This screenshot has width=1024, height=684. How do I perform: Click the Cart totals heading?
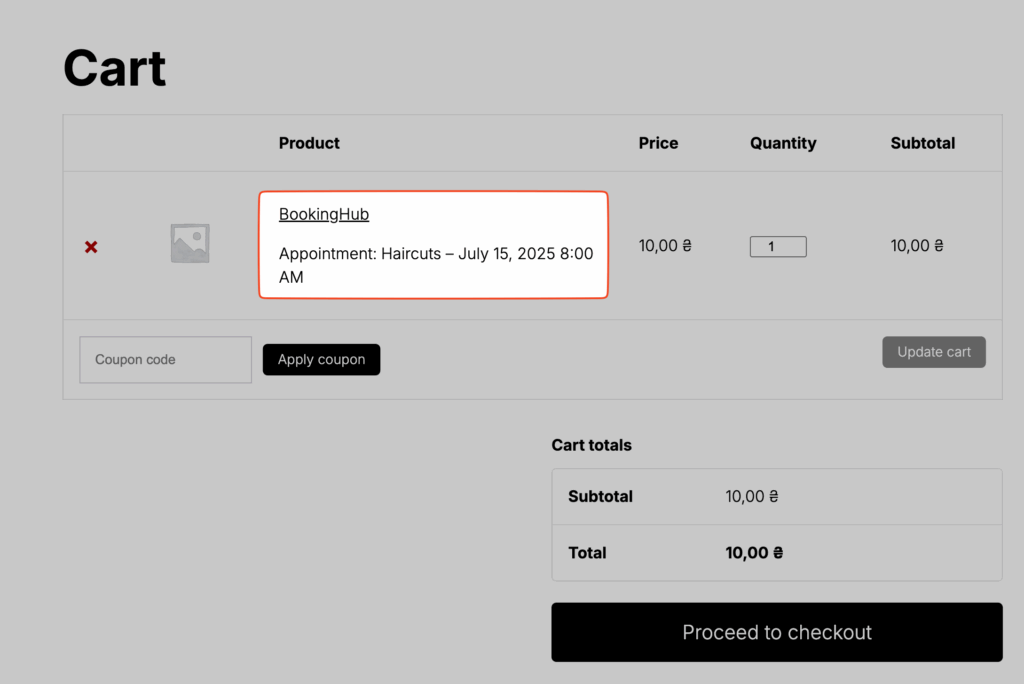tap(591, 445)
